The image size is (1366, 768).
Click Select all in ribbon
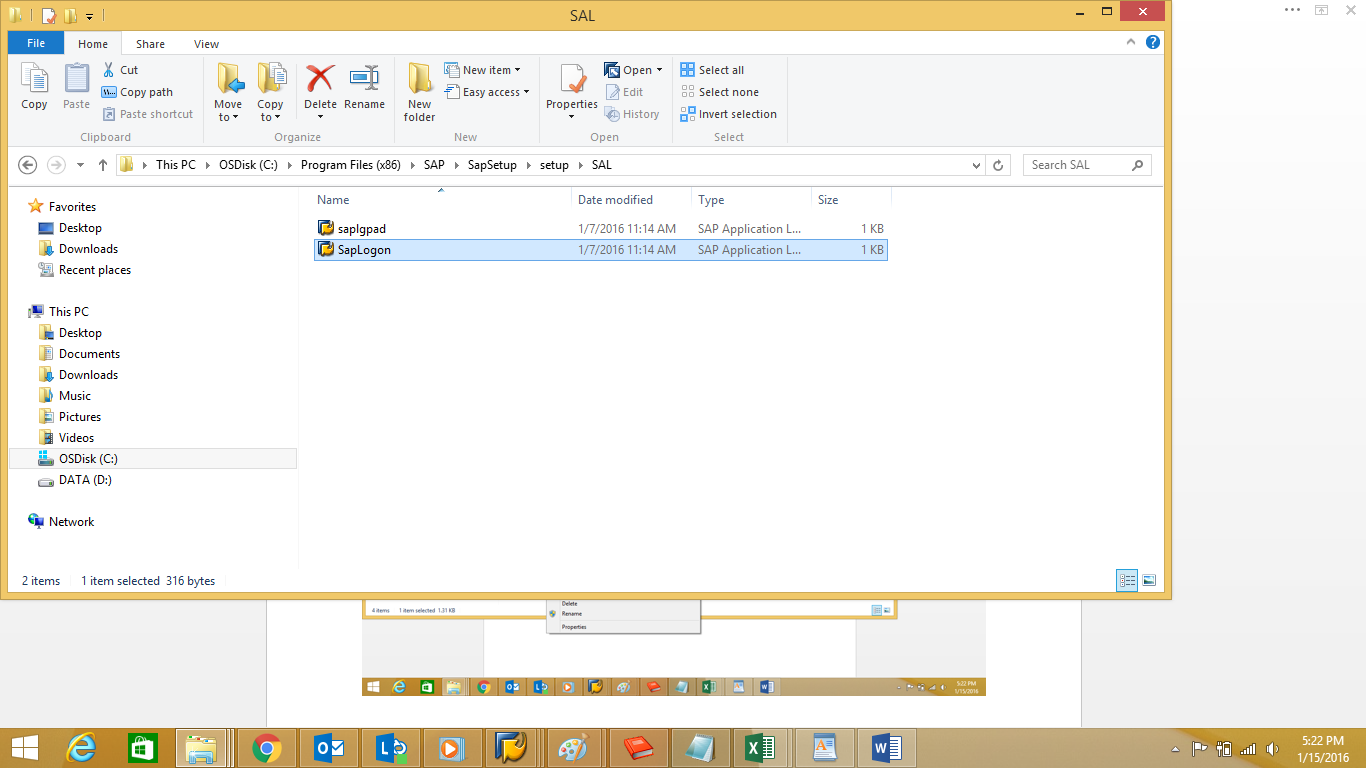[713, 70]
